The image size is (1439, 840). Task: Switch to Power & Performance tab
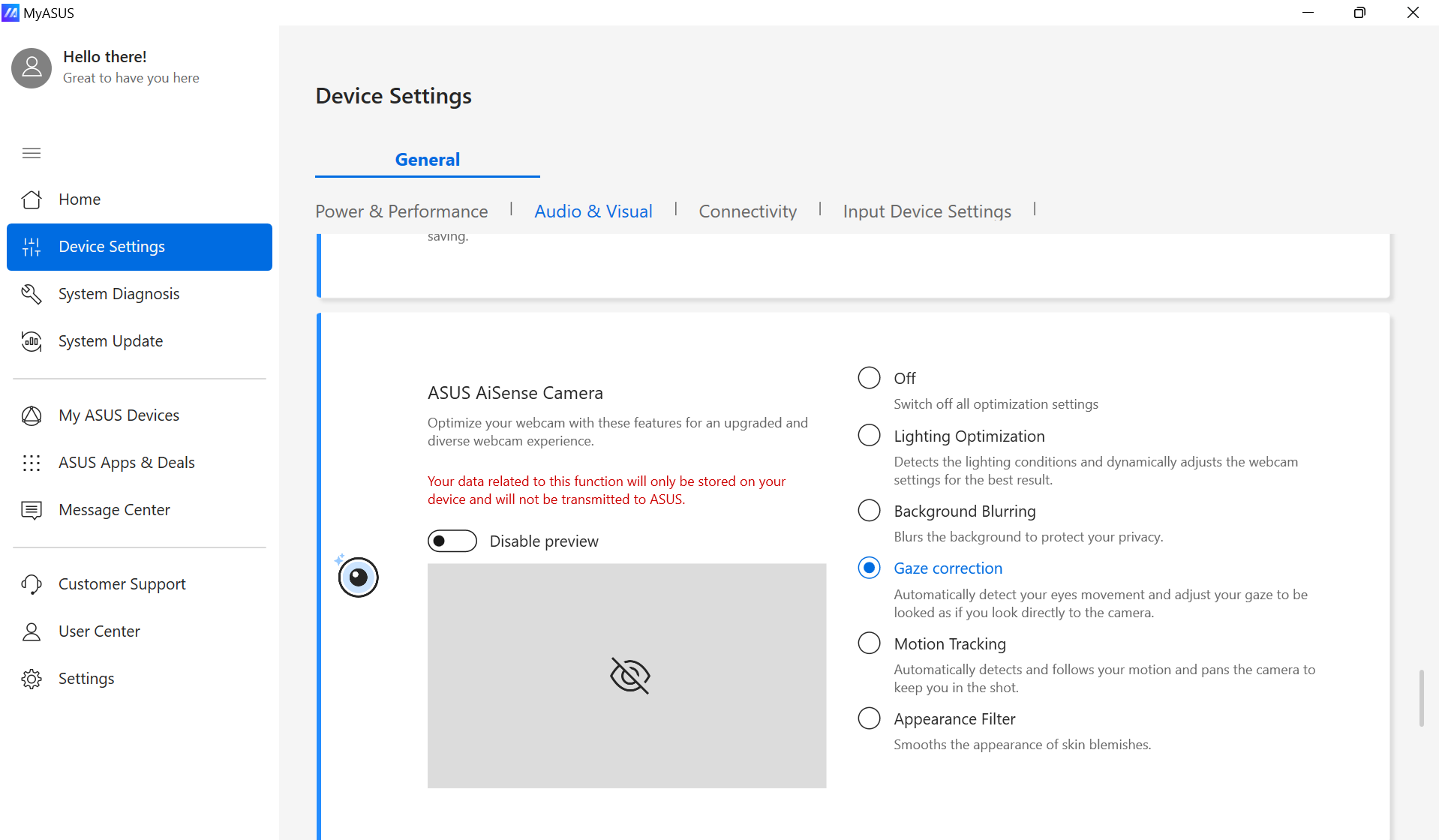[x=401, y=211]
